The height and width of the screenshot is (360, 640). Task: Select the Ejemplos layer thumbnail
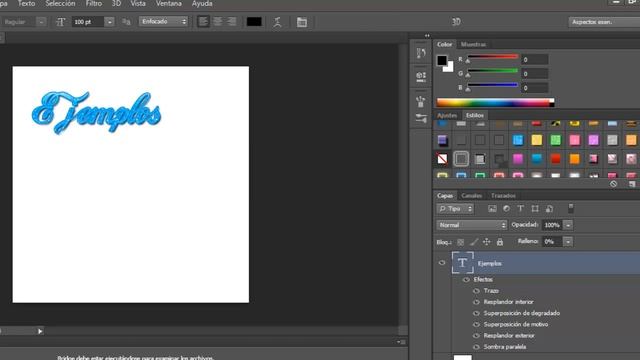pyautogui.click(x=462, y=263)
